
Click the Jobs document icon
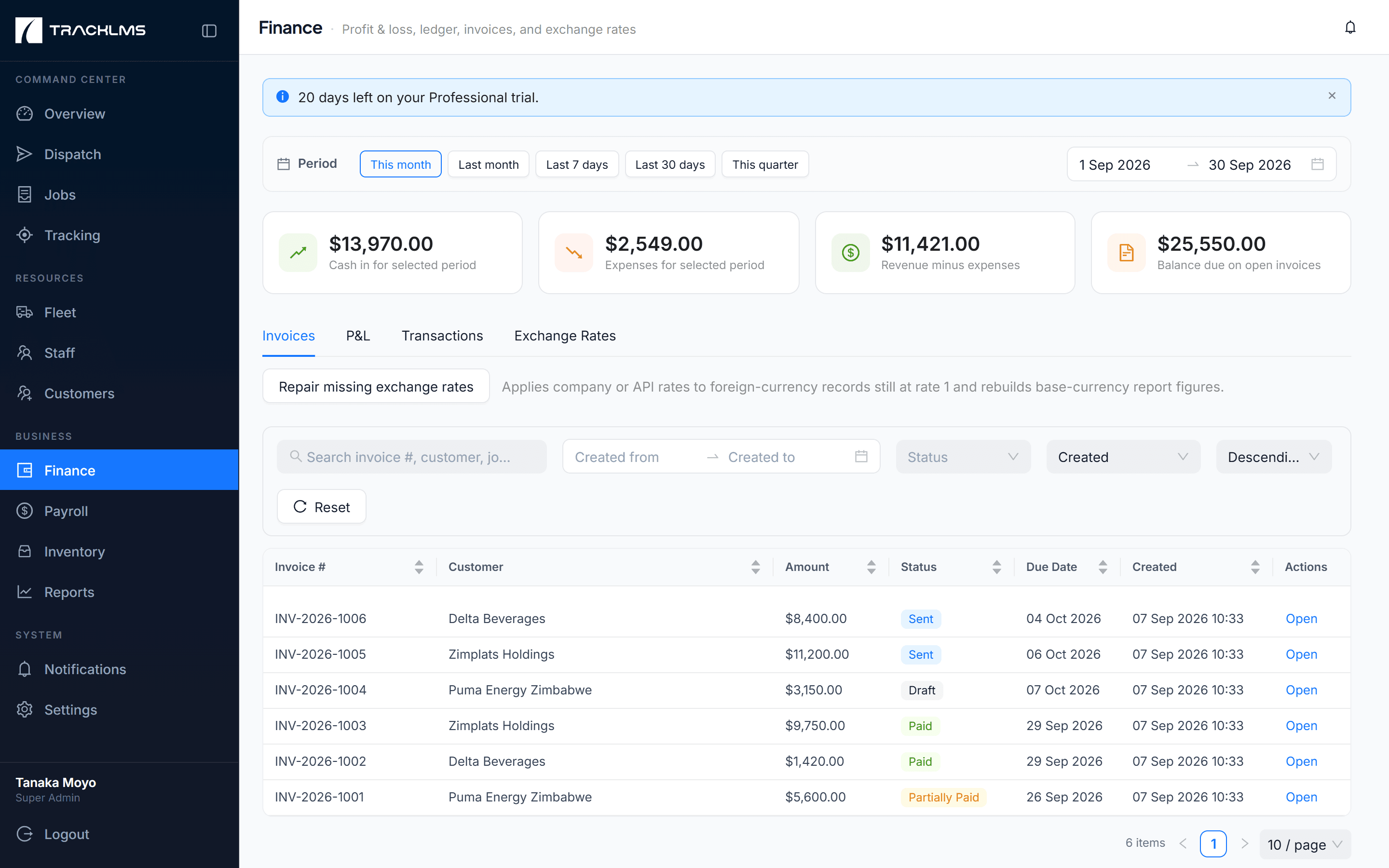24,195
